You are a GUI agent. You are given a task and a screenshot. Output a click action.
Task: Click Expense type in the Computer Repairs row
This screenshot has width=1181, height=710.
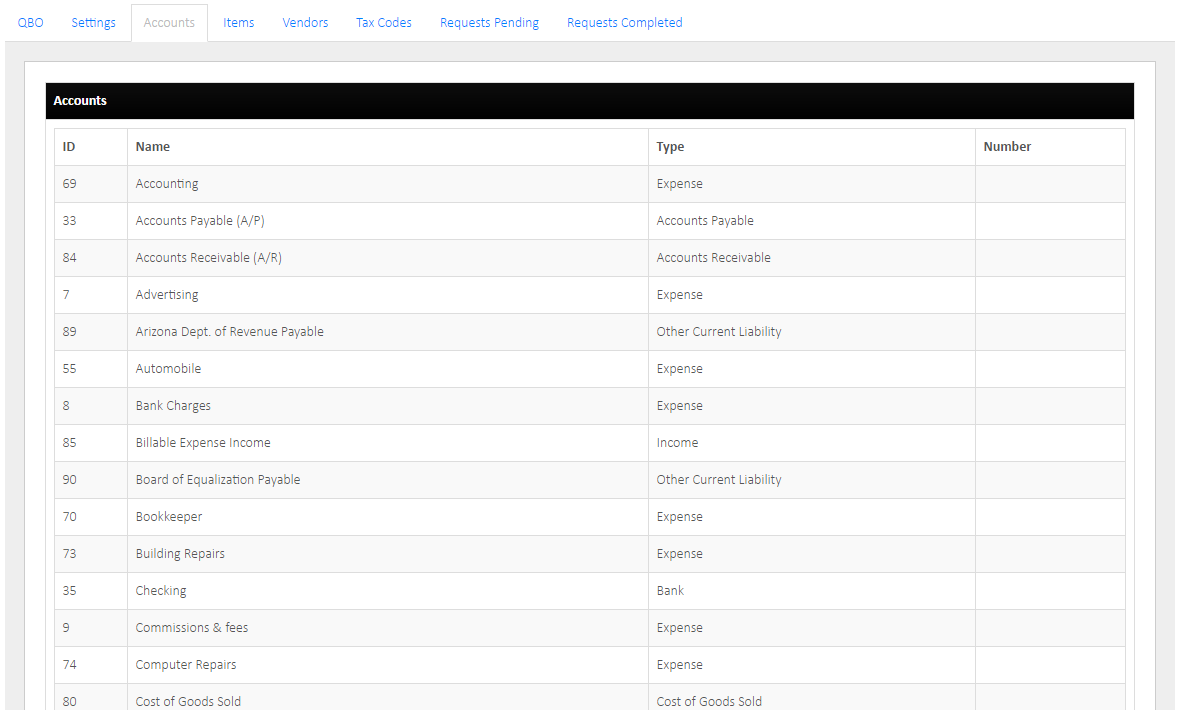tap(679, 664)
